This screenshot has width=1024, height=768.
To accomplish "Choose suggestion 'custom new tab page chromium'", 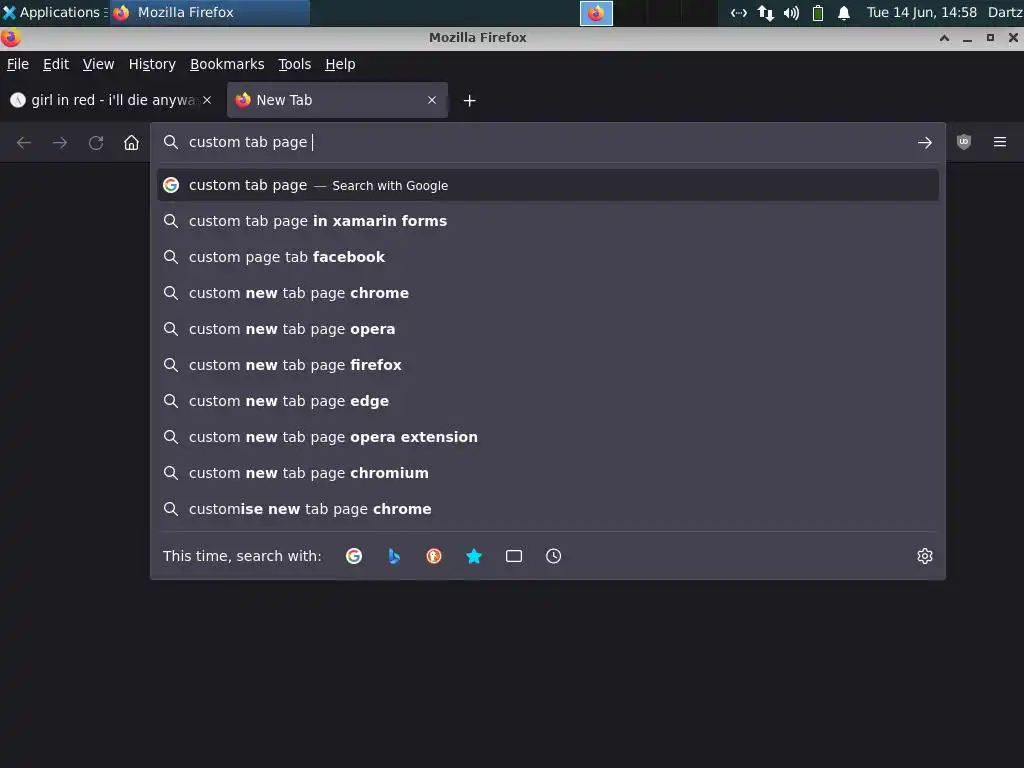I will (548, 473).
